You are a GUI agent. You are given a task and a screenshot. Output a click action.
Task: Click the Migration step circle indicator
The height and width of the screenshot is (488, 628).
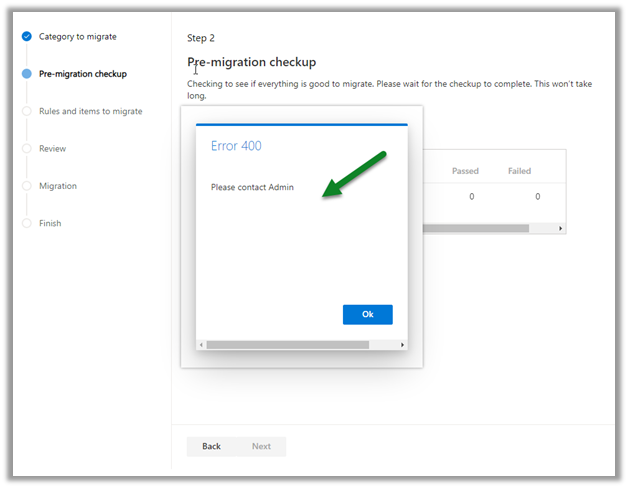[27, 186]
